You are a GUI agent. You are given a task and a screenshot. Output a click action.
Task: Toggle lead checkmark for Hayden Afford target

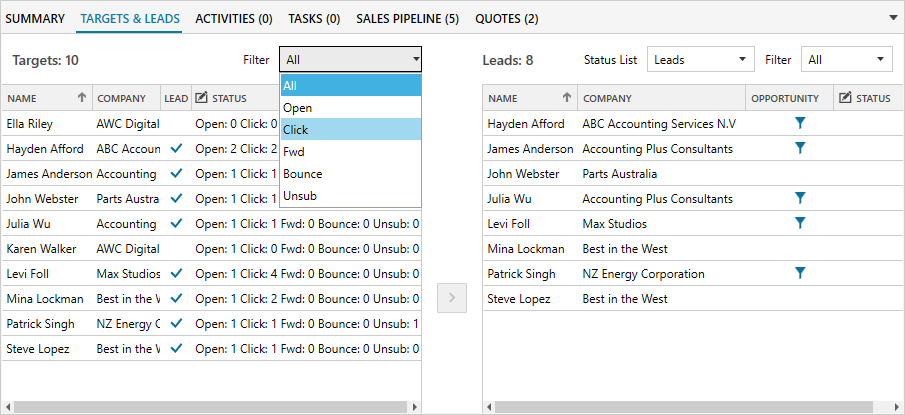[176, 148]
